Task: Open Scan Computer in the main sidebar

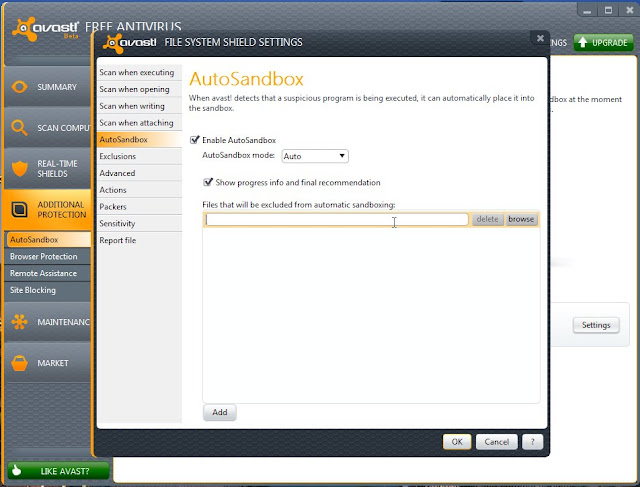Action: pos(48,128)
